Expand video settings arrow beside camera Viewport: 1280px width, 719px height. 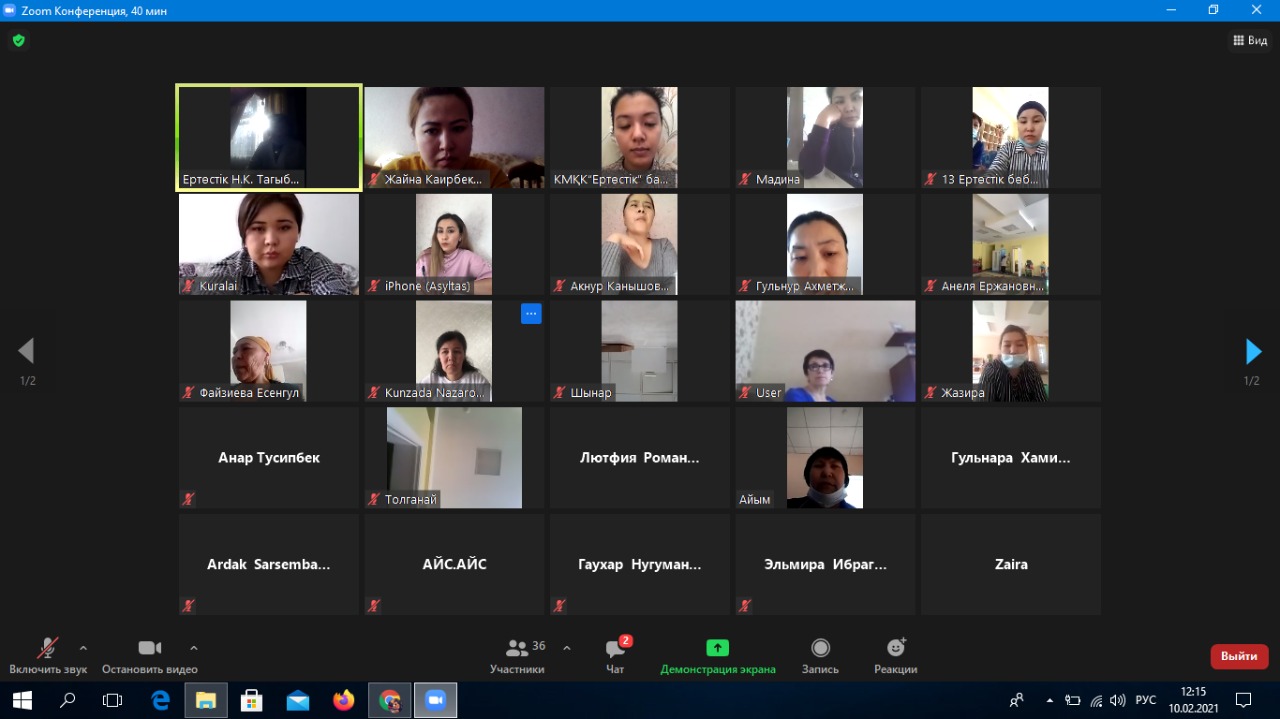(194, 648)
